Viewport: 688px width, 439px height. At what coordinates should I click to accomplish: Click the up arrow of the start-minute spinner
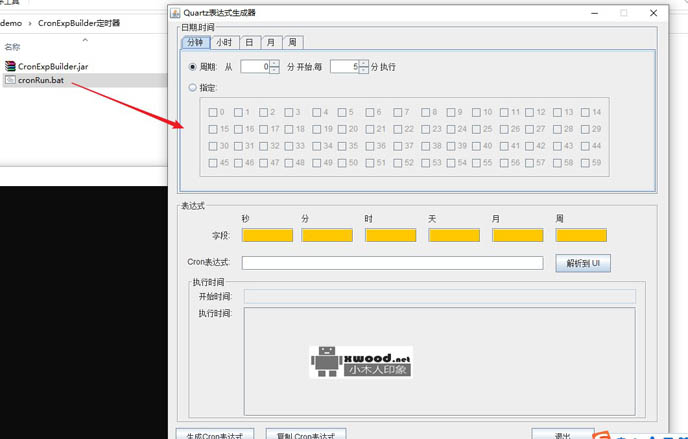(275, 63)
